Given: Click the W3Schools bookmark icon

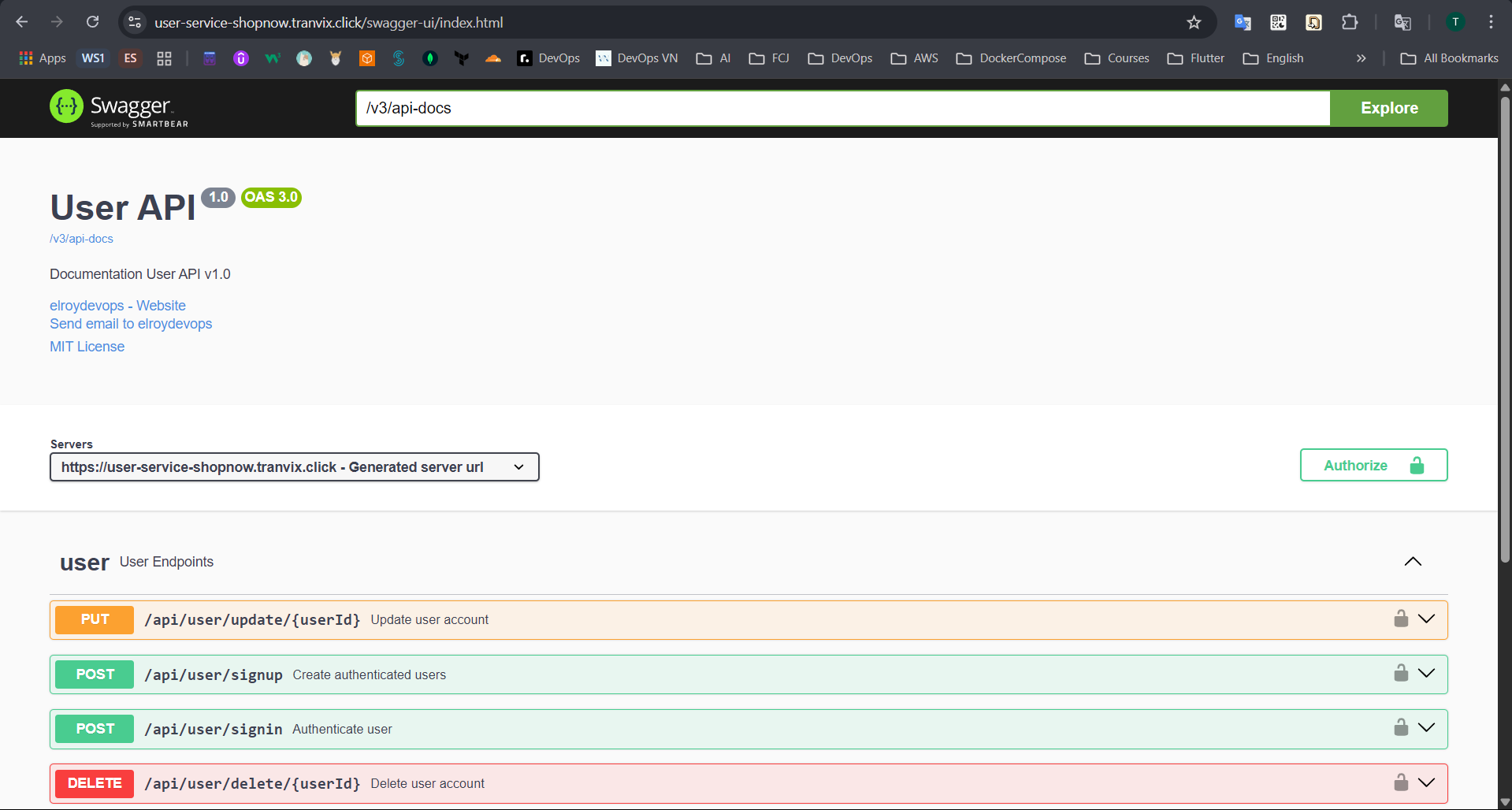Looking at the screenshot, I should tap(273, 58).
